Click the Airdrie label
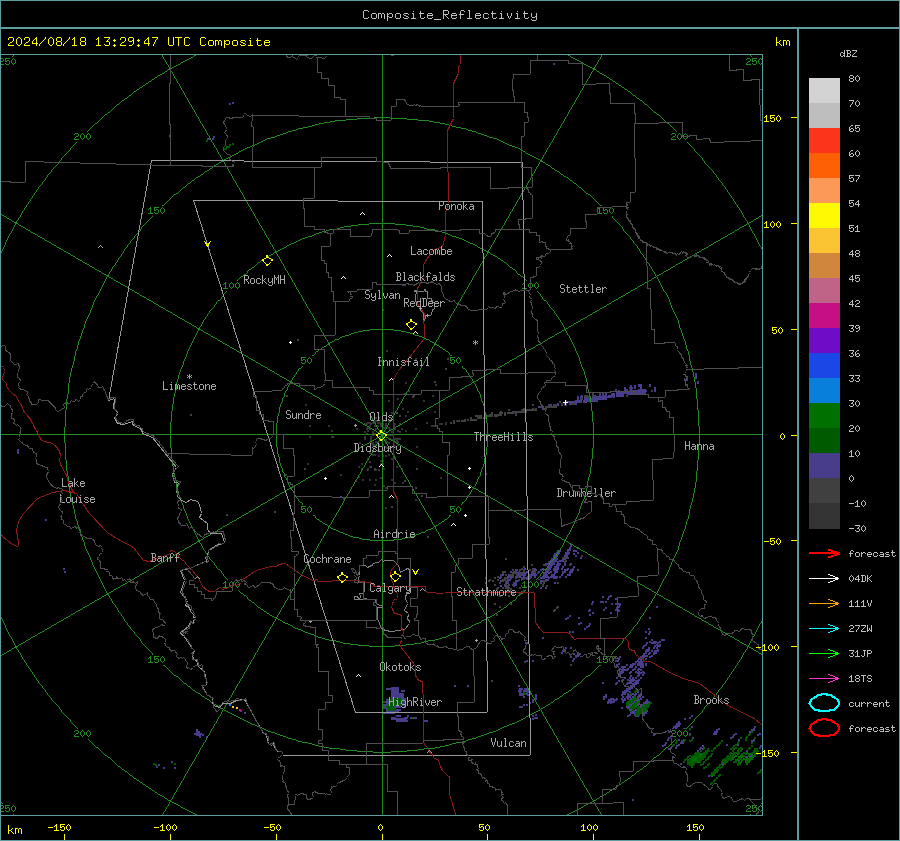Image resolution: width=900 pixels, height=841 pixels. (394, 534)
